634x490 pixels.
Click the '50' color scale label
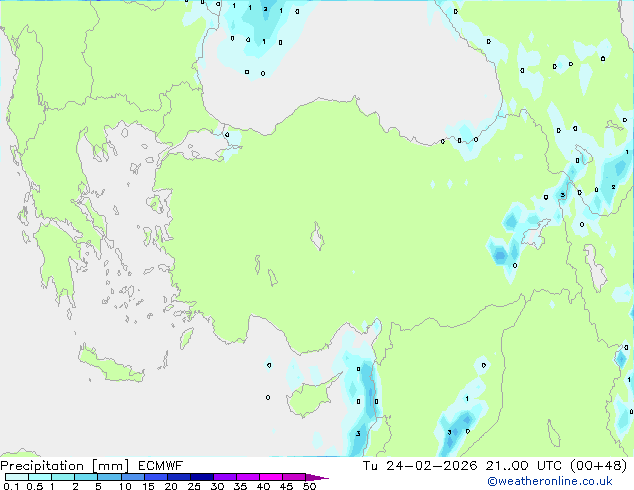[x=309, y=486]
